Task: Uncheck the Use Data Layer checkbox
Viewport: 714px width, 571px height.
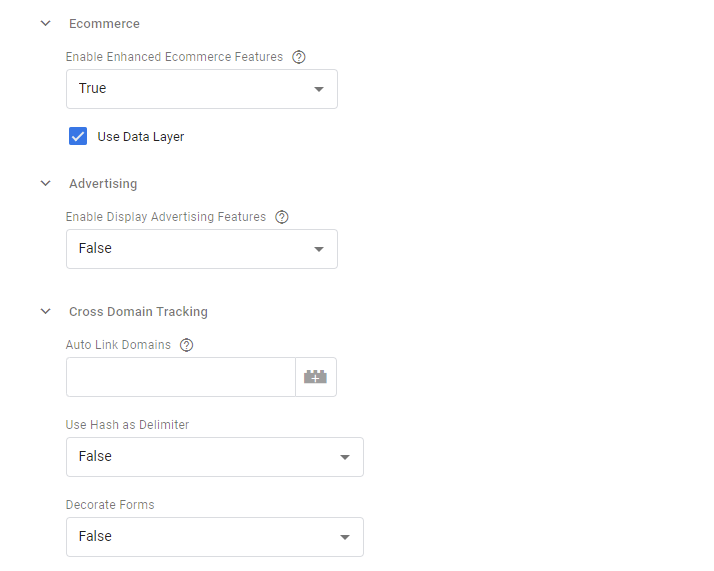Action: [x=78, y=136]
